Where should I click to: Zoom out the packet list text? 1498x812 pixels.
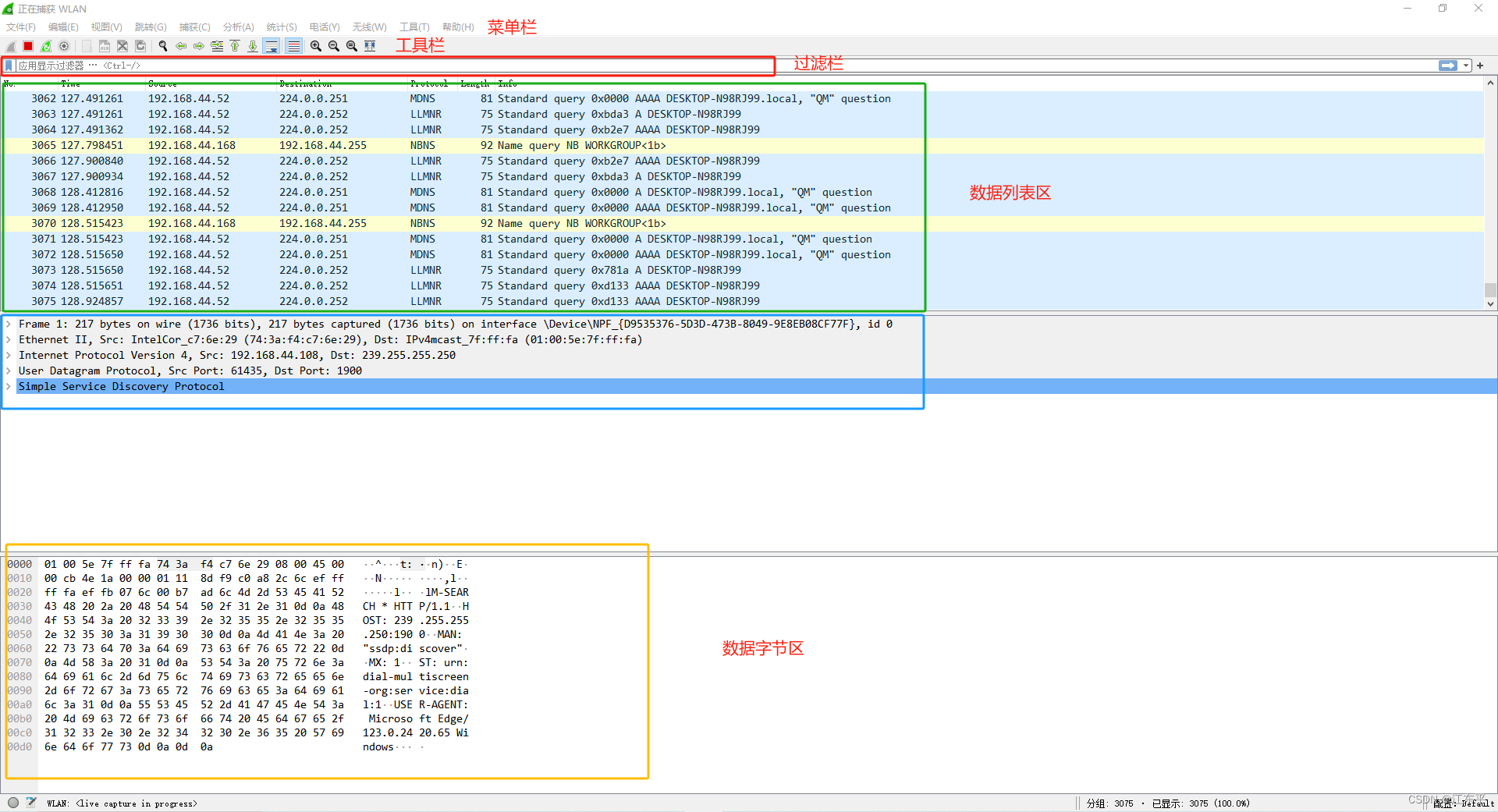coord(333,46)
